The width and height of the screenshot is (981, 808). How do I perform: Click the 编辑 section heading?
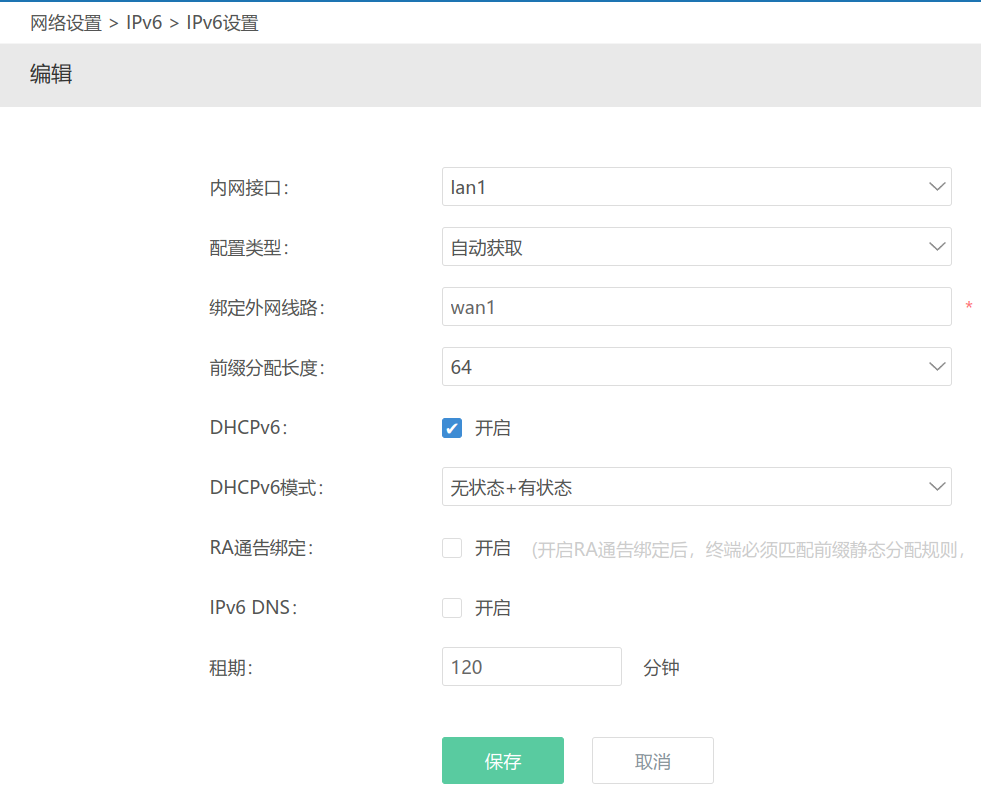[51, 74]
